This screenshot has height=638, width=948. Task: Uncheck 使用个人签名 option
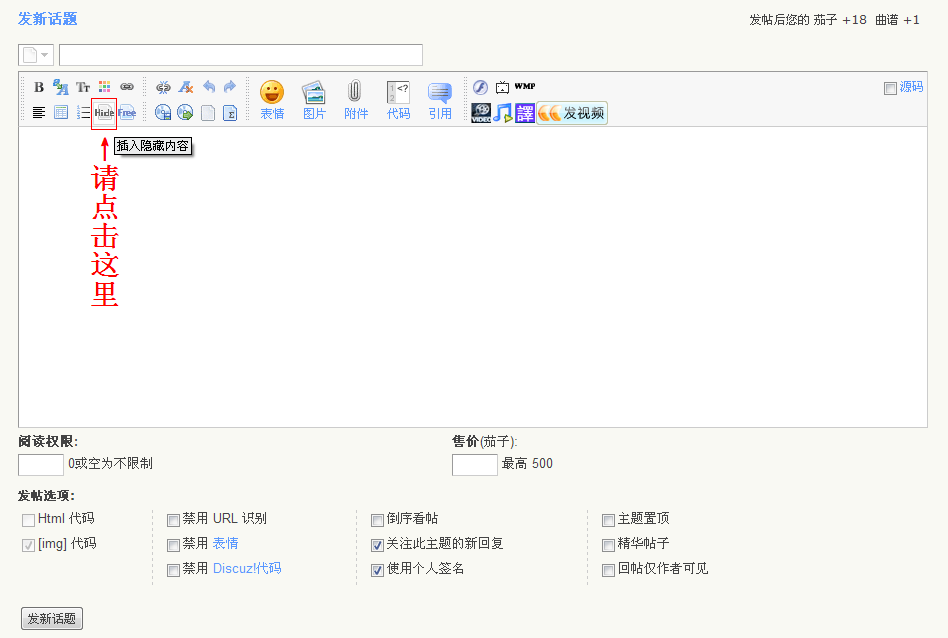377,570
